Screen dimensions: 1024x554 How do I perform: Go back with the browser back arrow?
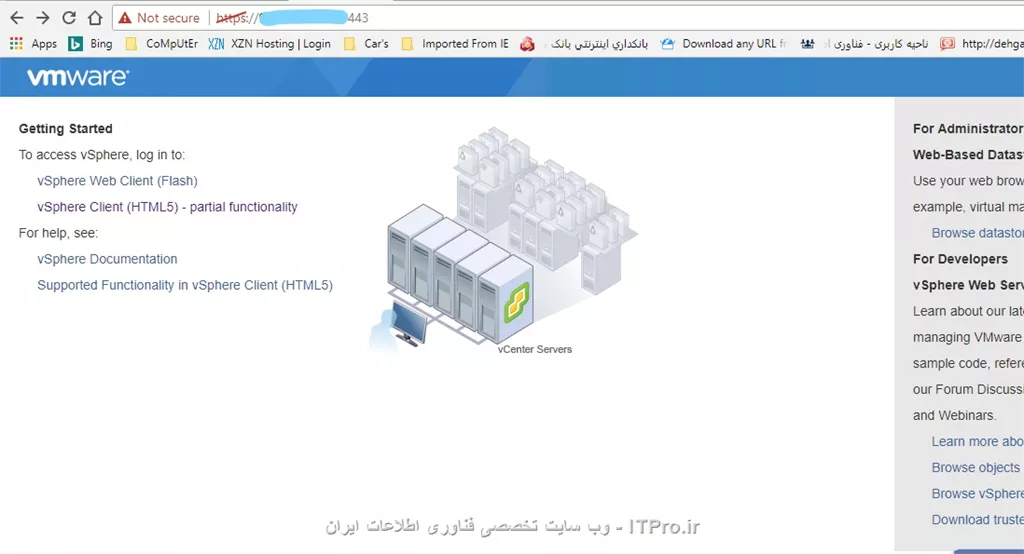point(17,18)
